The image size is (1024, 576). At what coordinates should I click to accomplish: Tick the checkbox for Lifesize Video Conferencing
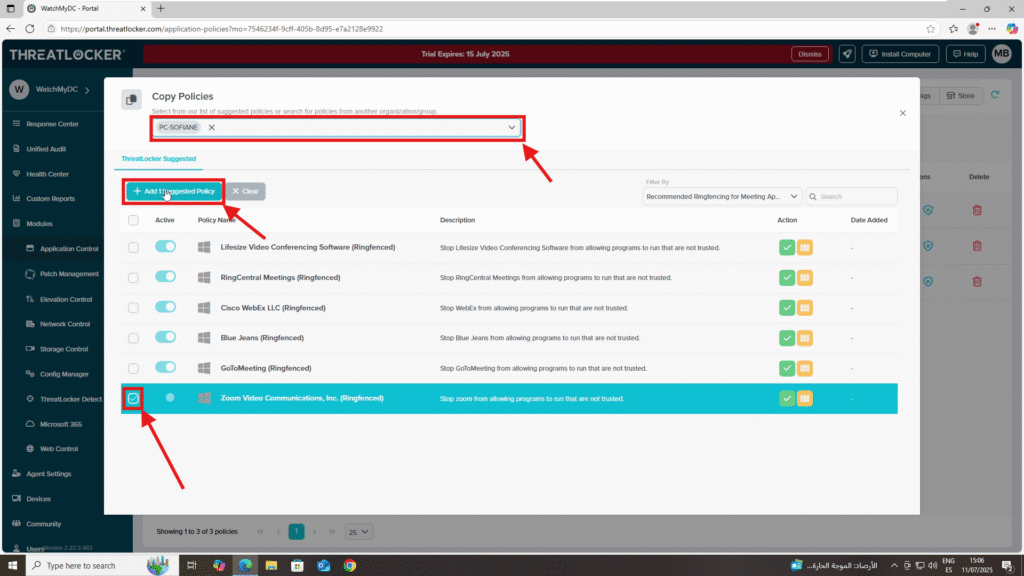point(133,248)
